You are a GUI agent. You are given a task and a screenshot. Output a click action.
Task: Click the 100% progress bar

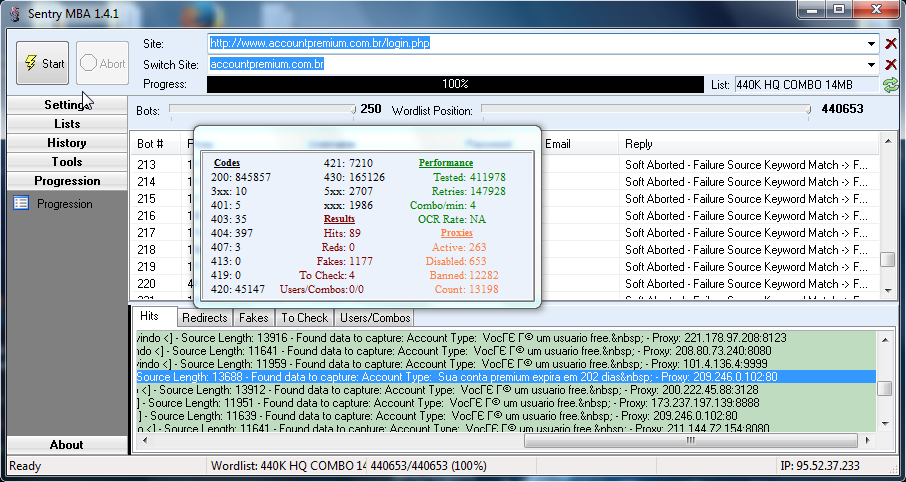[x=455, y=84]
